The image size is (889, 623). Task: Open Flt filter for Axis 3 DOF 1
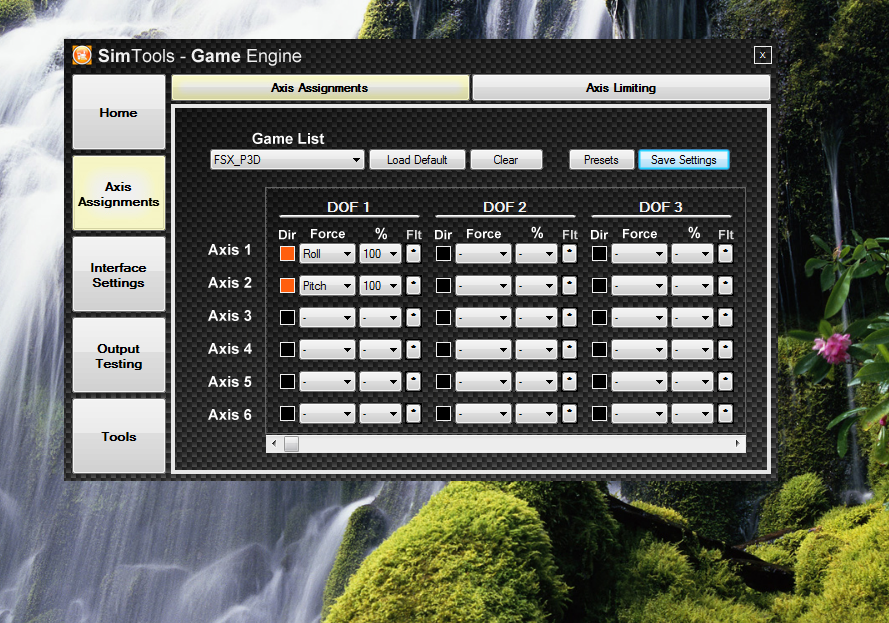(414, 317)
